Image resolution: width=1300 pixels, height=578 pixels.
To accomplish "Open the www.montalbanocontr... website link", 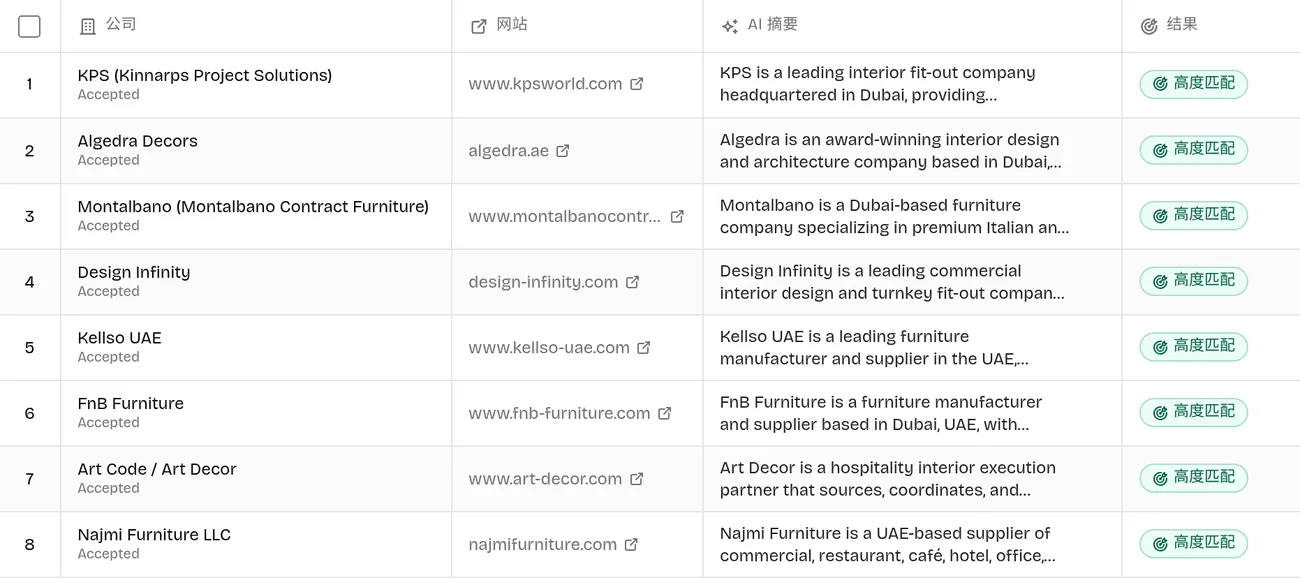I will pyautogui.click(x=564, y=216).
